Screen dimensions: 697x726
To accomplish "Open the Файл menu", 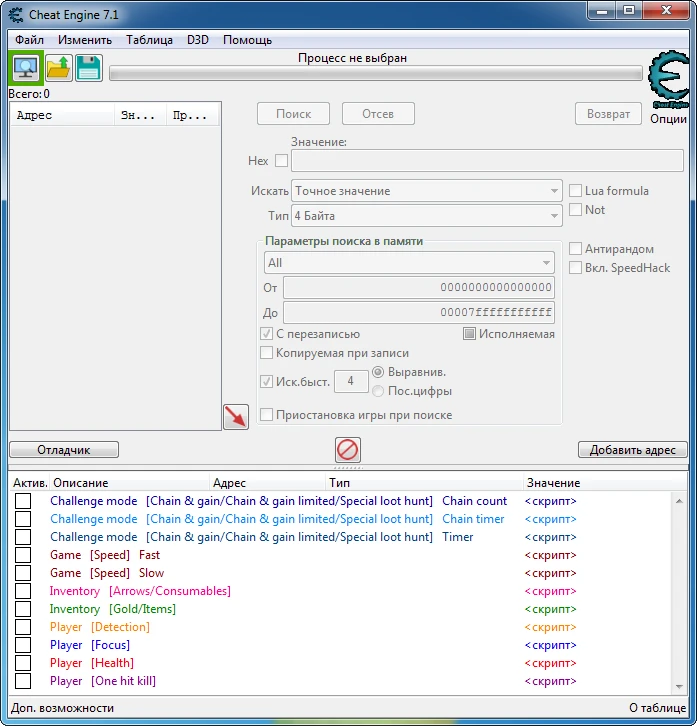I will pos(29,40).
